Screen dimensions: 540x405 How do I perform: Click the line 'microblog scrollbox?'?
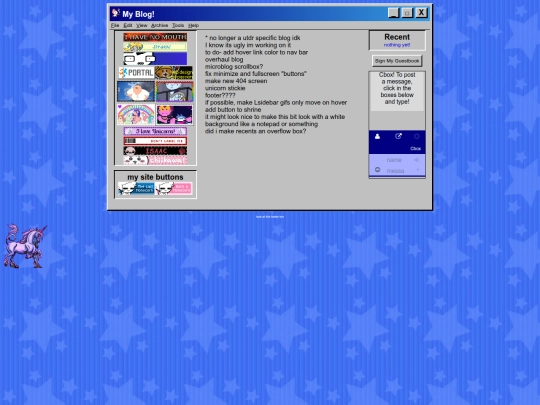point(234,66)
